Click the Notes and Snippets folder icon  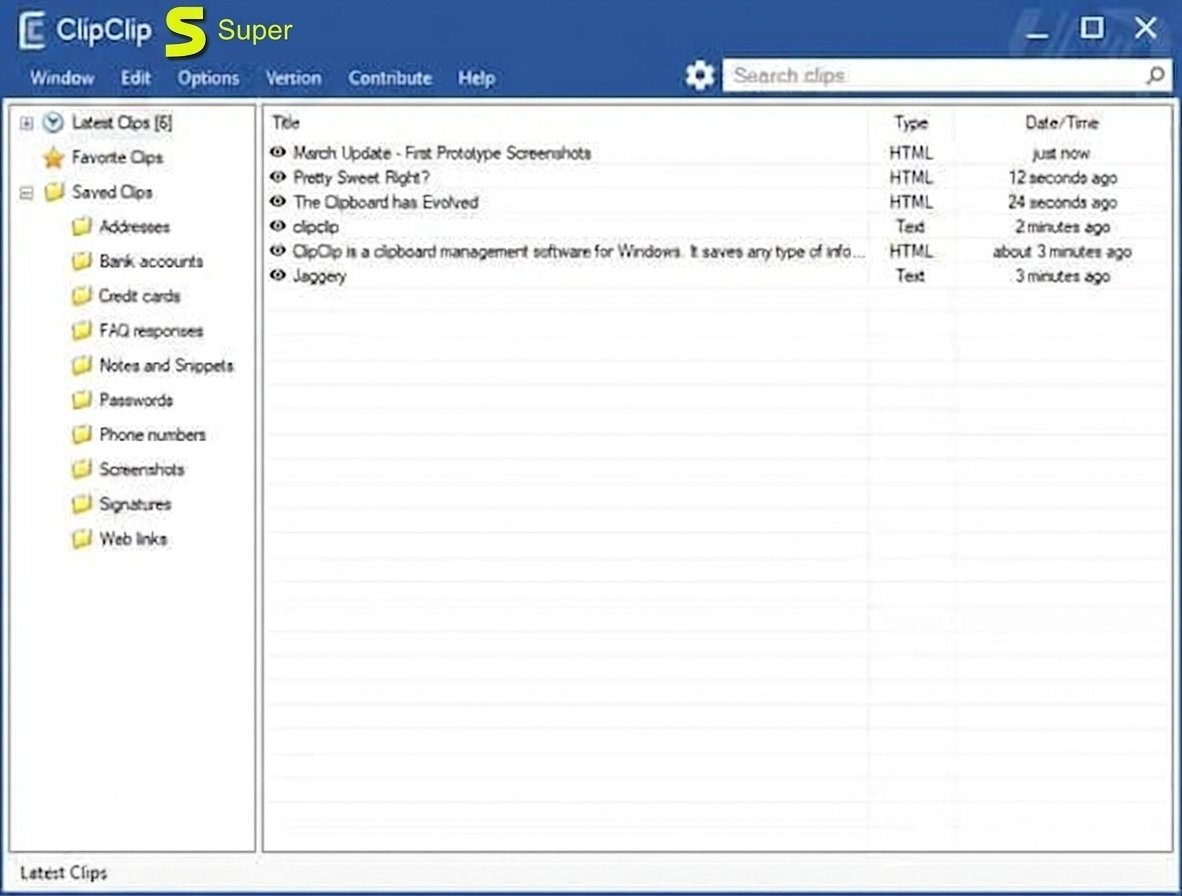pos(81,365)
